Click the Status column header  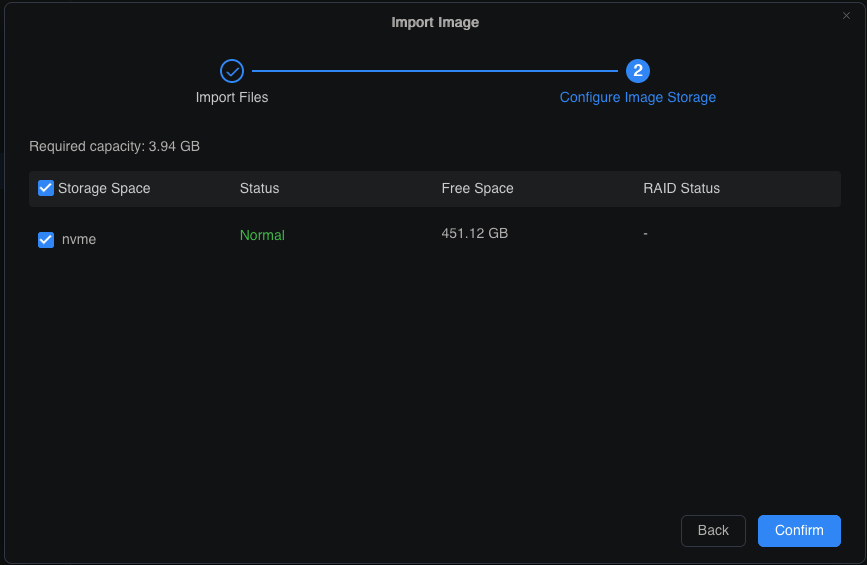[x=259, y=188]
